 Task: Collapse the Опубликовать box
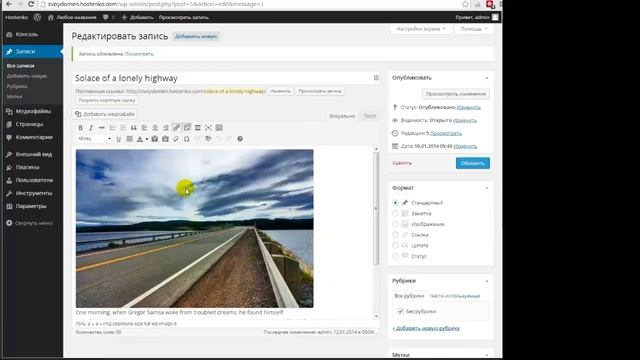click(487, 78)
